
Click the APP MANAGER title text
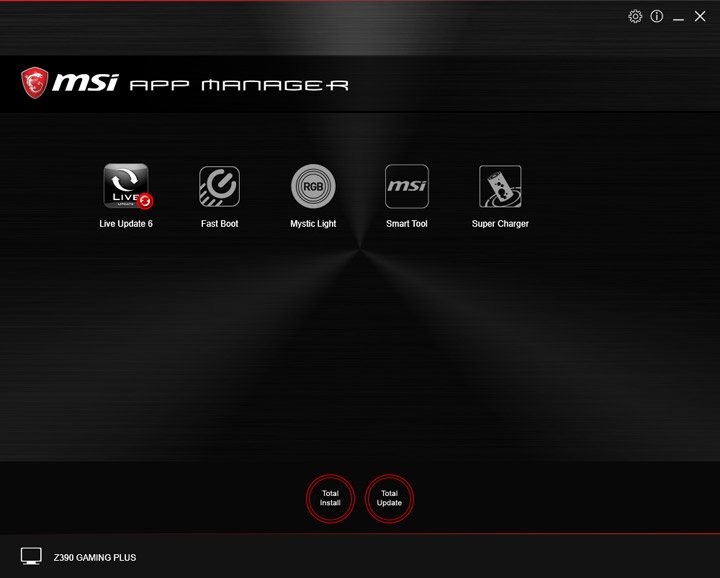(239, 85)
